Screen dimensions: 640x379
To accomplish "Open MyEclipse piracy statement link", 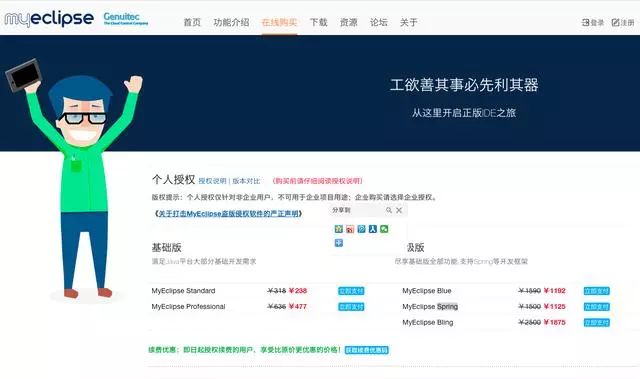I will [x=228, y=213].
